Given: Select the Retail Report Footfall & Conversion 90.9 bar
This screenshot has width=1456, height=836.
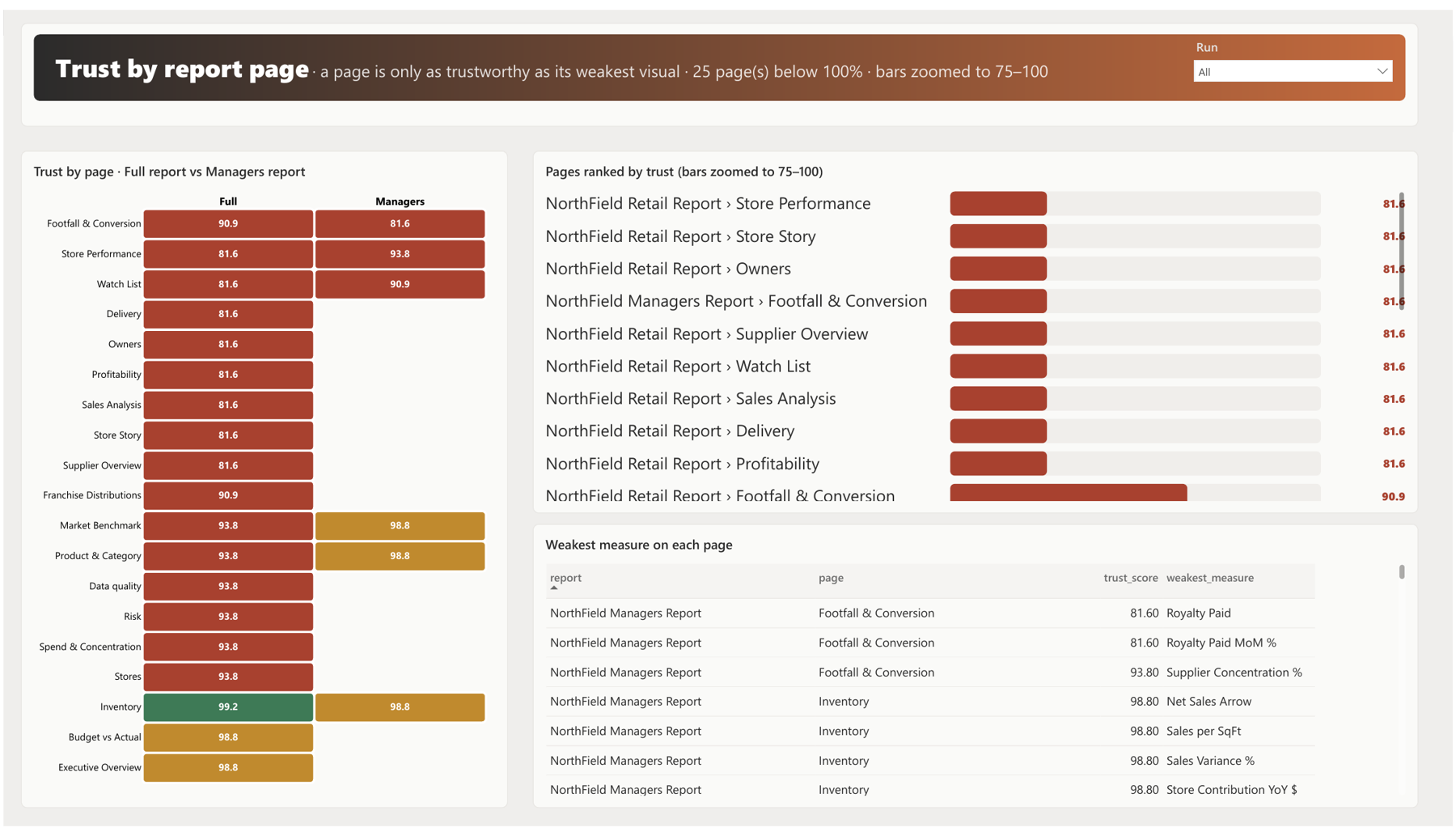Looking at the screenshot, I should pos(1068,493).
